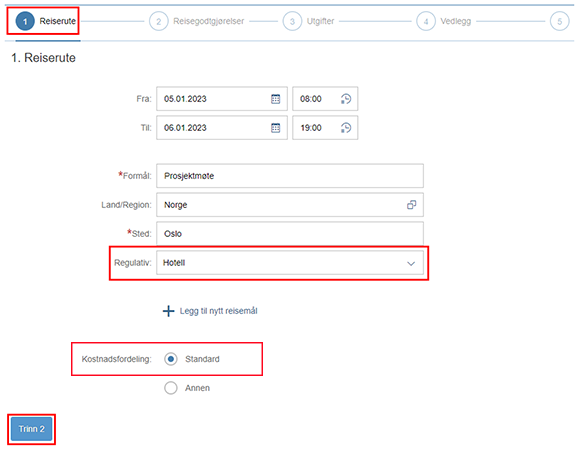The height and width of the screenshot is (453, 580).
Task: Click step 1 circle Reiserute
Action: coord(25,21)
